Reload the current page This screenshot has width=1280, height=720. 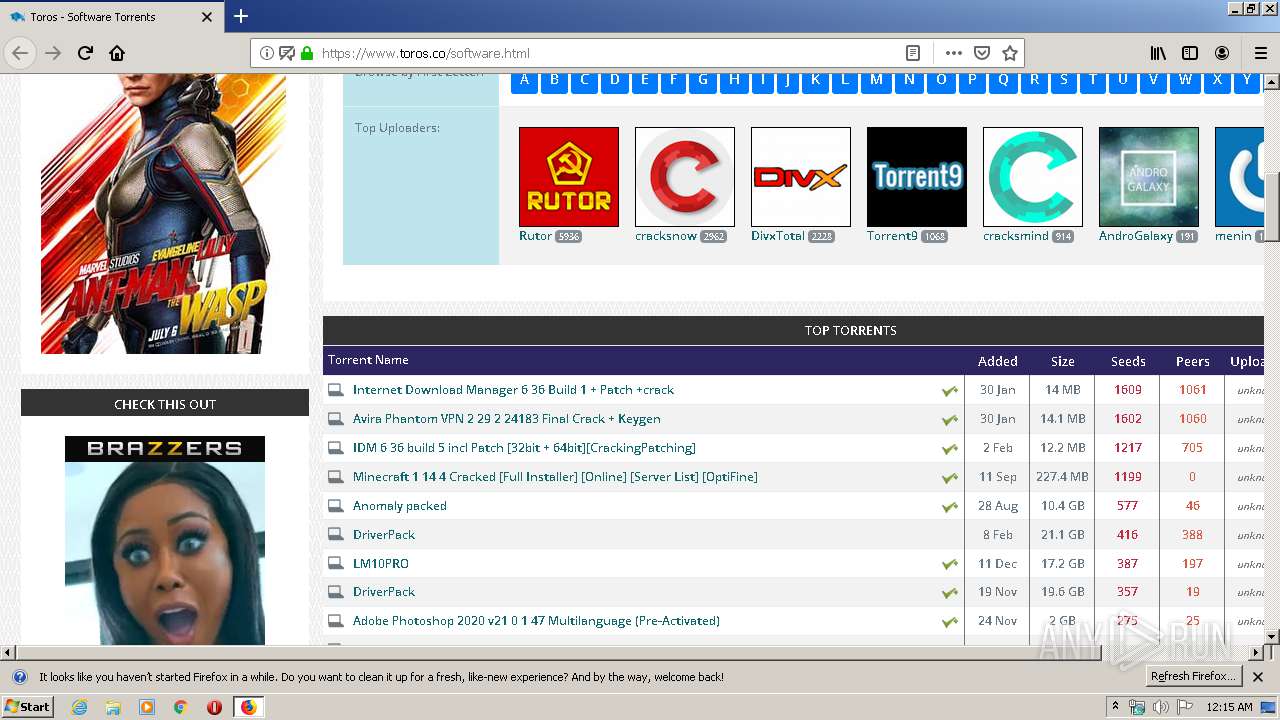[x=85, y=53]
